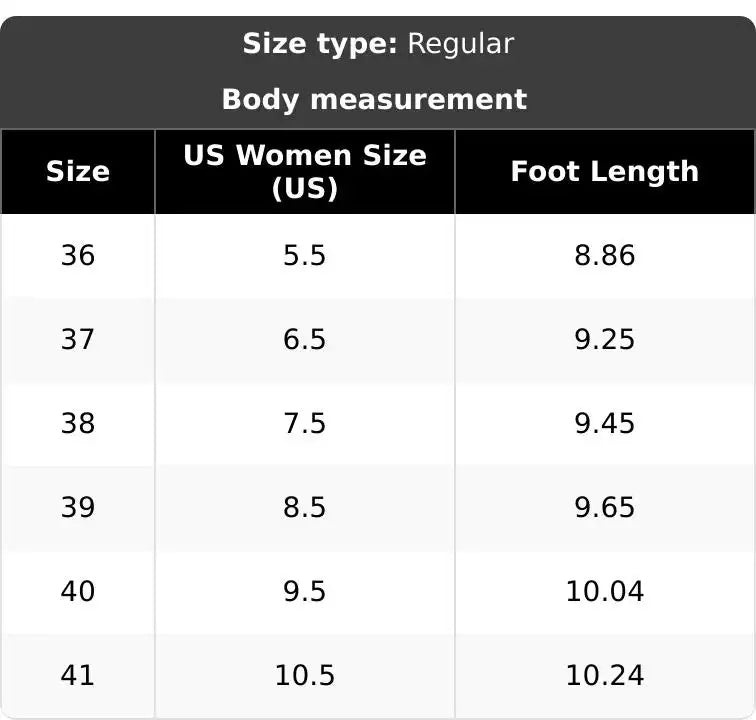Select the US Women Size (US) header
Viewport: 756px width, 720px height.
[305, 171]
